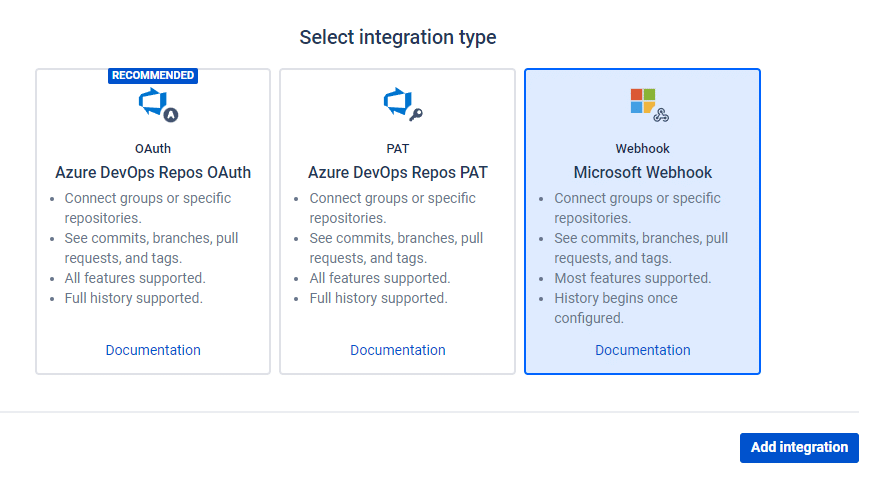The width and height of the screenshot is (885, 484).
Task: Click "History begins once configured" in Webhook card
Action: [615, 308]
